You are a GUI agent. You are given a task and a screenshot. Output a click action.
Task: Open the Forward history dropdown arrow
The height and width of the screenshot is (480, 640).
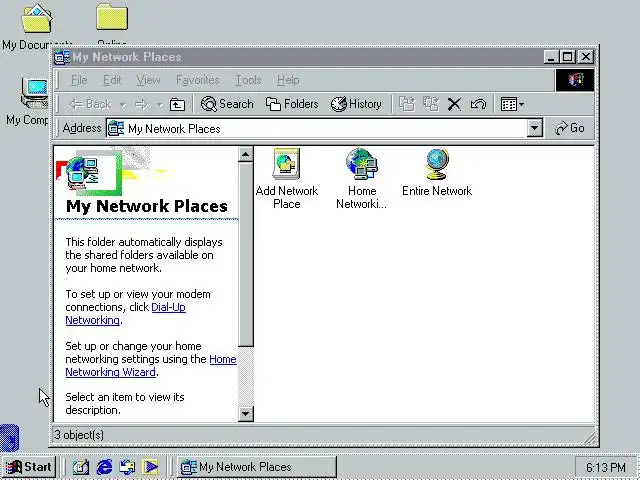[160, 105]
